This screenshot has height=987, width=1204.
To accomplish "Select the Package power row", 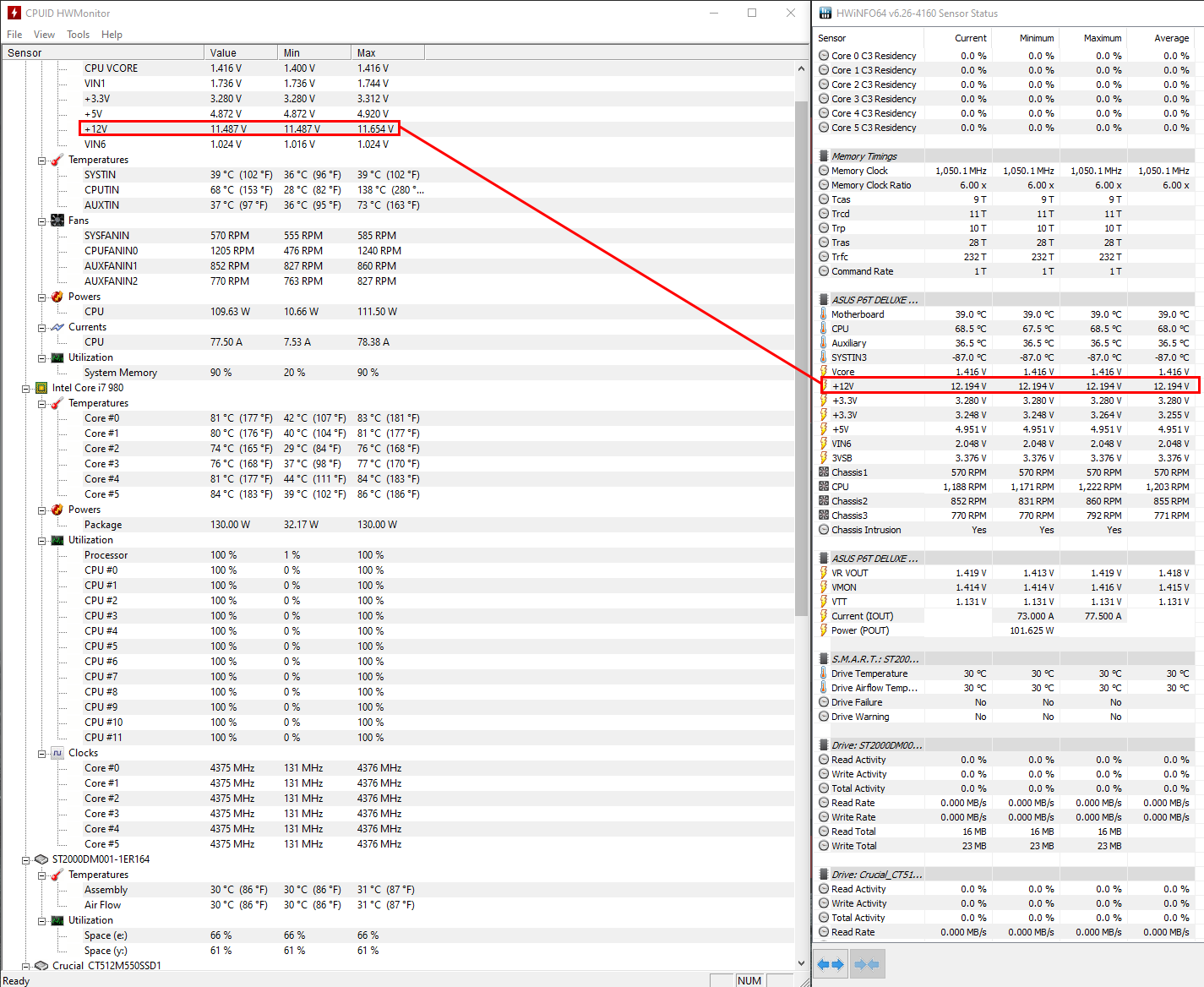I will [x=397, y=525].
